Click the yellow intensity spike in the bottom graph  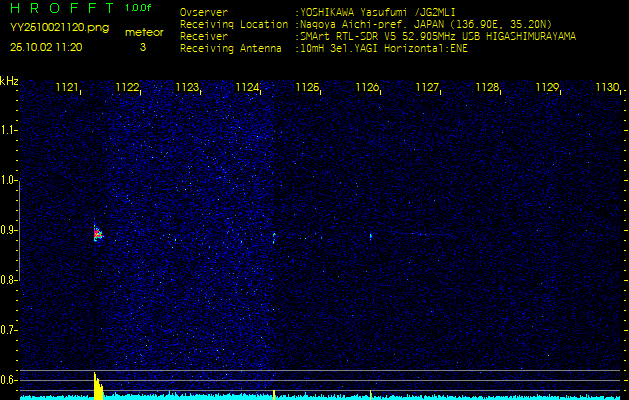pos(97,386)
